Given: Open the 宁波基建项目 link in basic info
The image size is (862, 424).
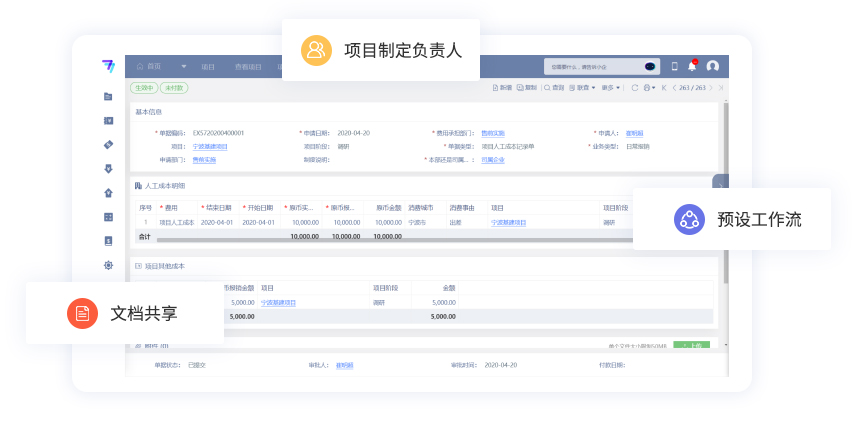Looking at the screenshot, I should point(209,146).
